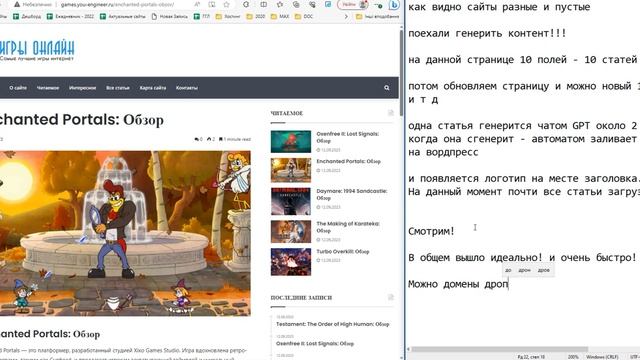The image size is (640, 360).
Task: Open the Все статьи menu item
Action: 118,88
